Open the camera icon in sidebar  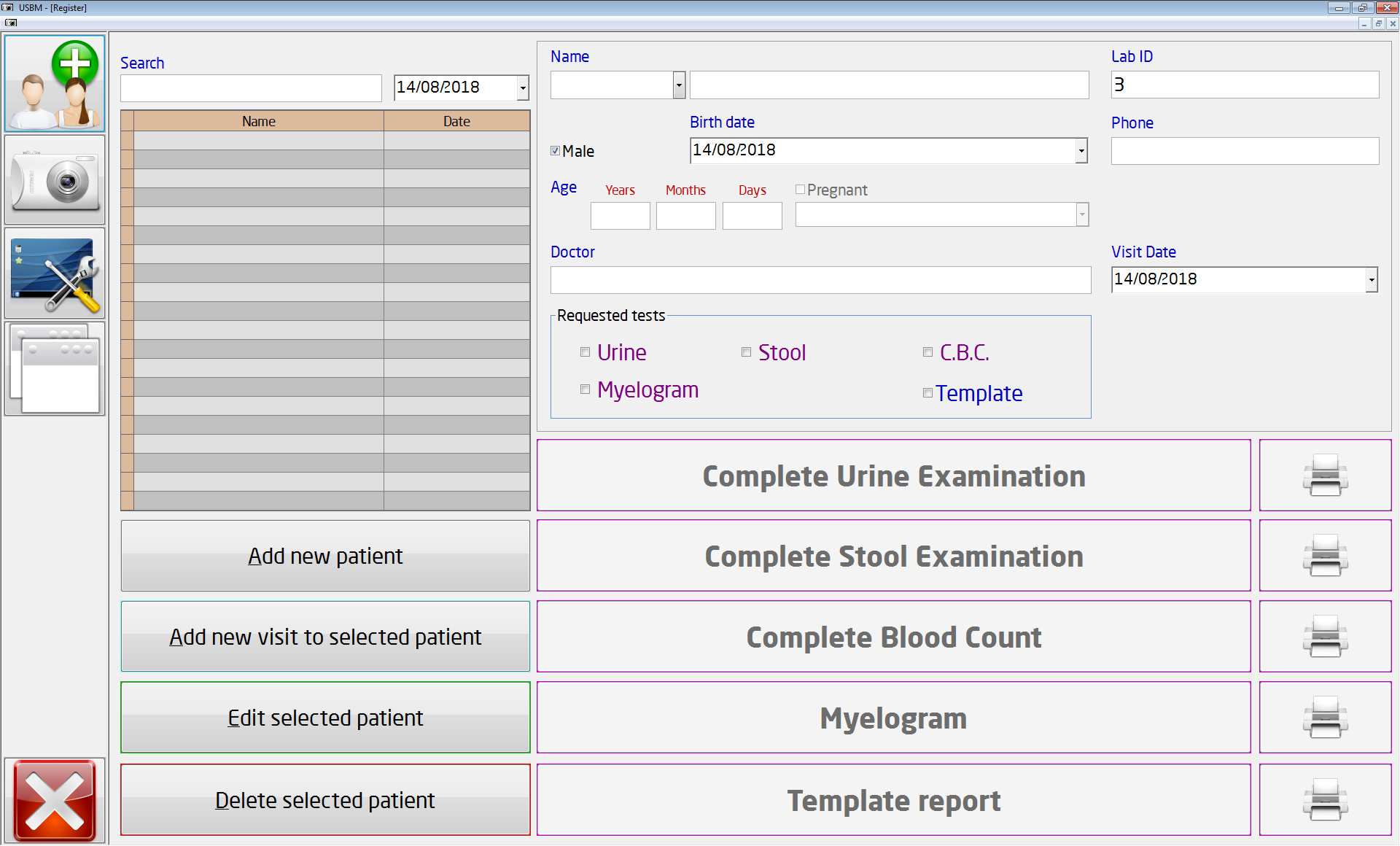click(x=55, y=180)
